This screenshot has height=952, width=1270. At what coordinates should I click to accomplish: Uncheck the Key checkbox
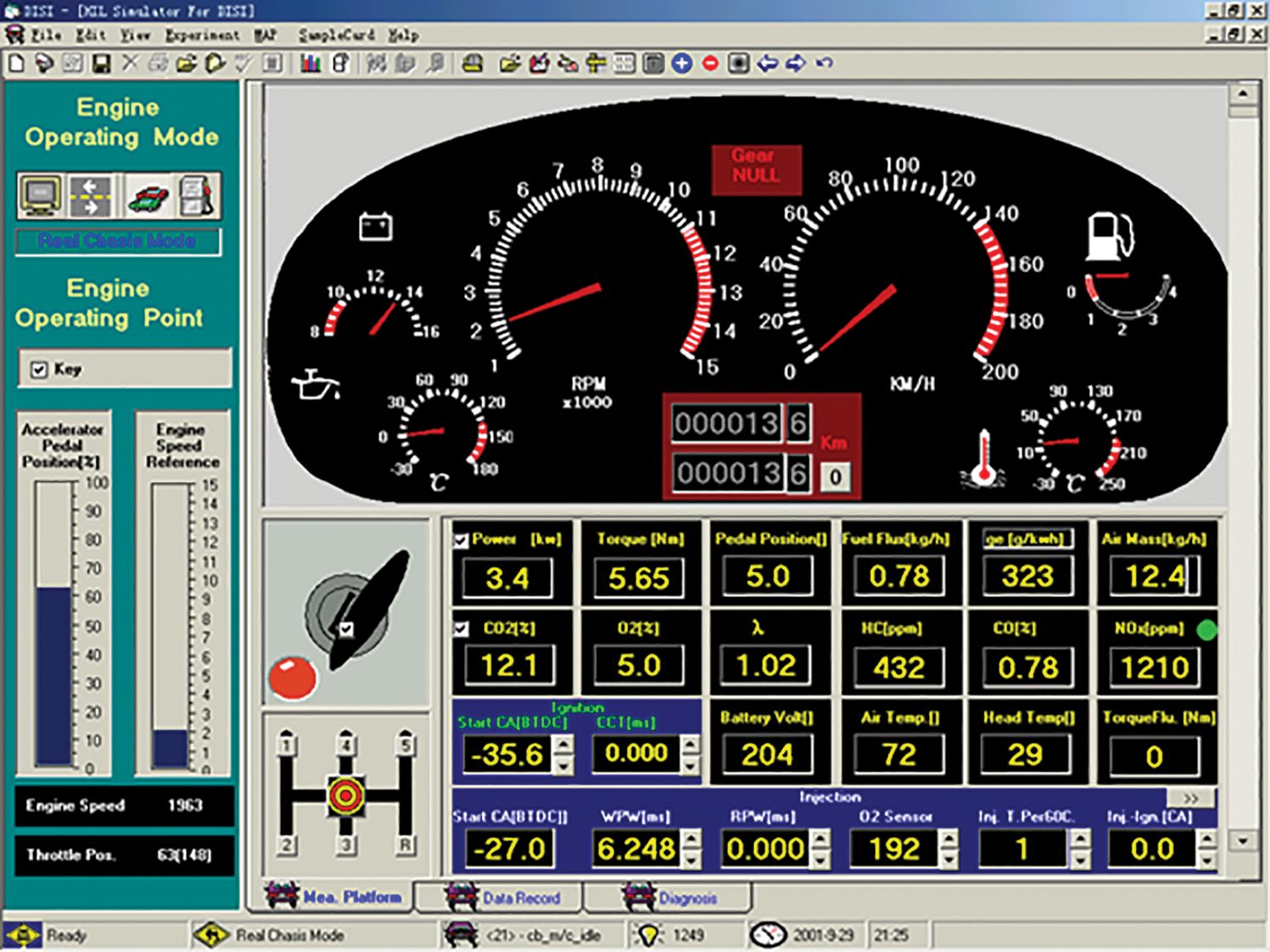click(x=39, y=370)
